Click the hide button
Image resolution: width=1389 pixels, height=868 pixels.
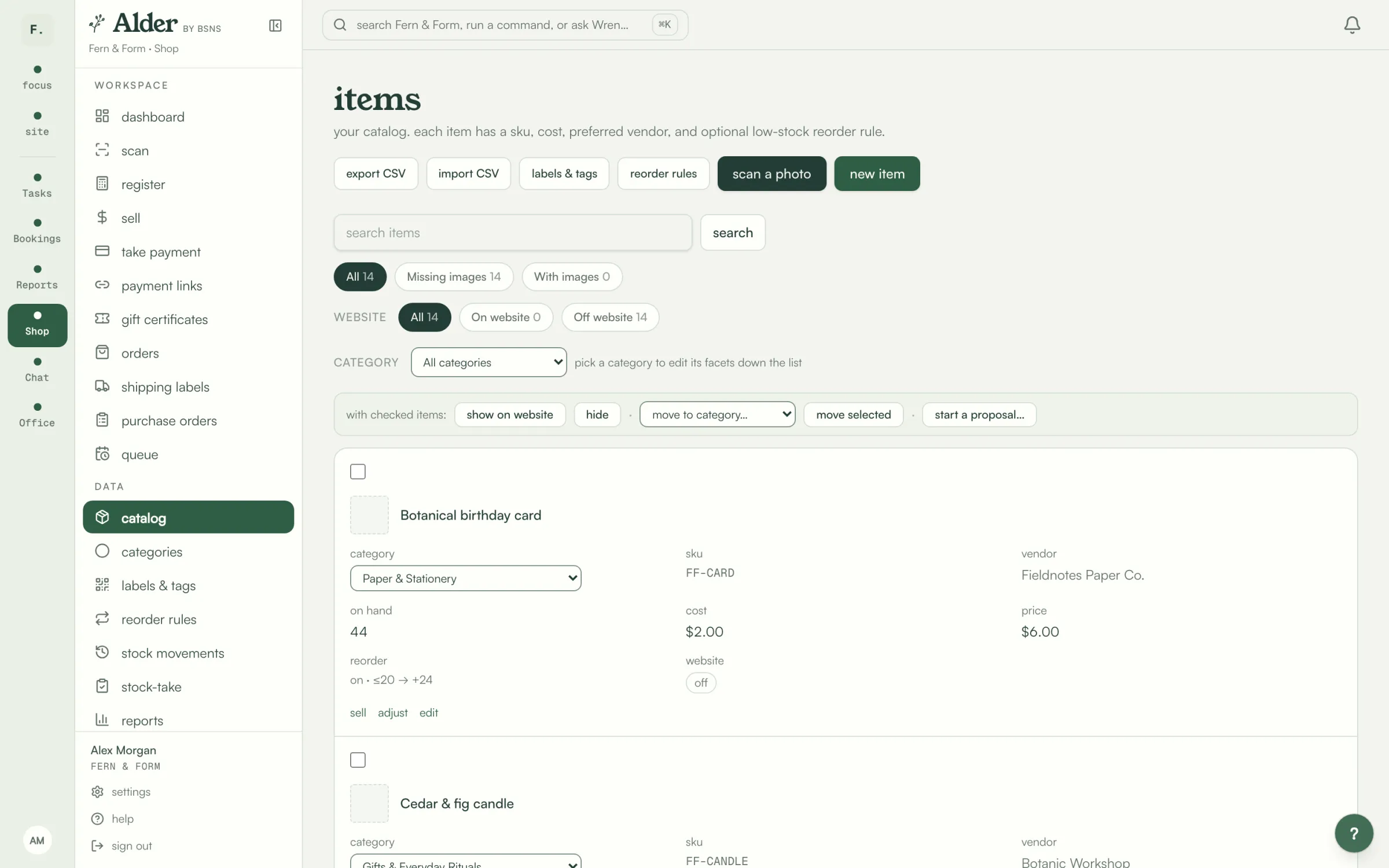click(x=597, y=414)
